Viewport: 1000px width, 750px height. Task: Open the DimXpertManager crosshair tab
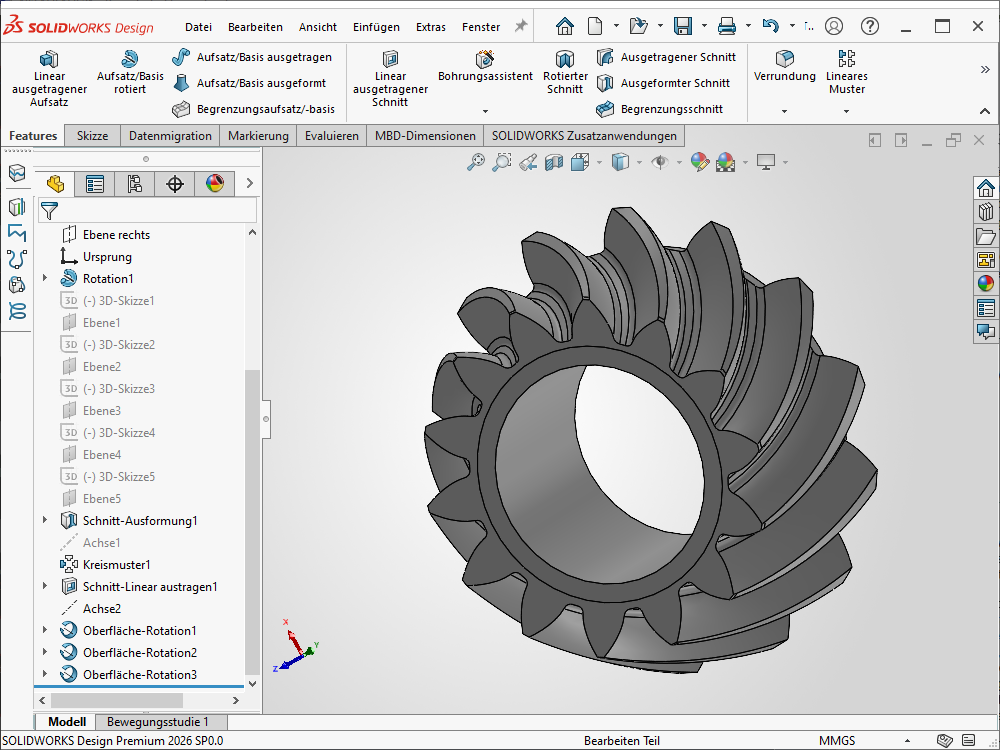click(175, 183)
